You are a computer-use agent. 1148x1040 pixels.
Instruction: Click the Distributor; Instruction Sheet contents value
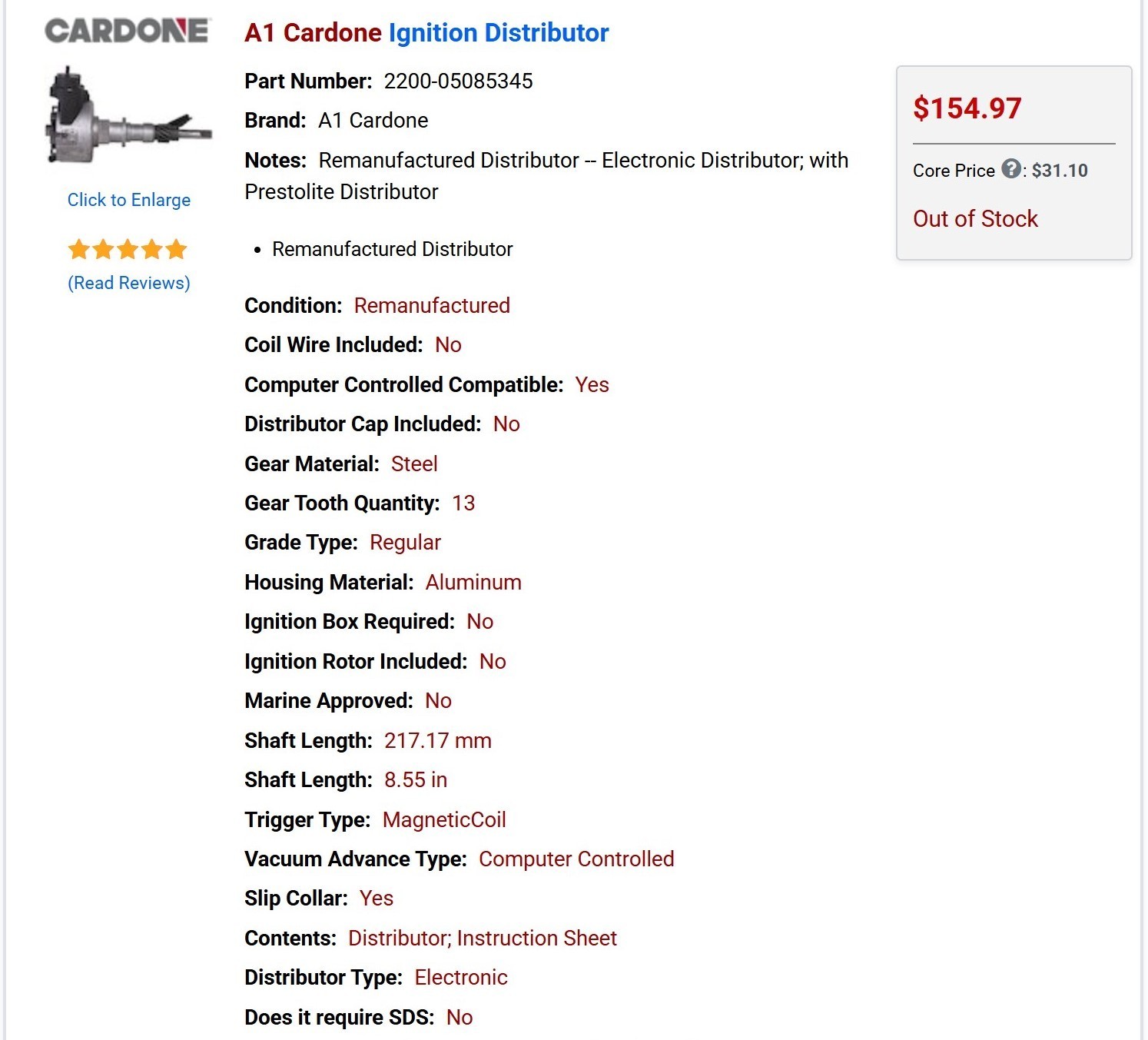click(483, 939)
